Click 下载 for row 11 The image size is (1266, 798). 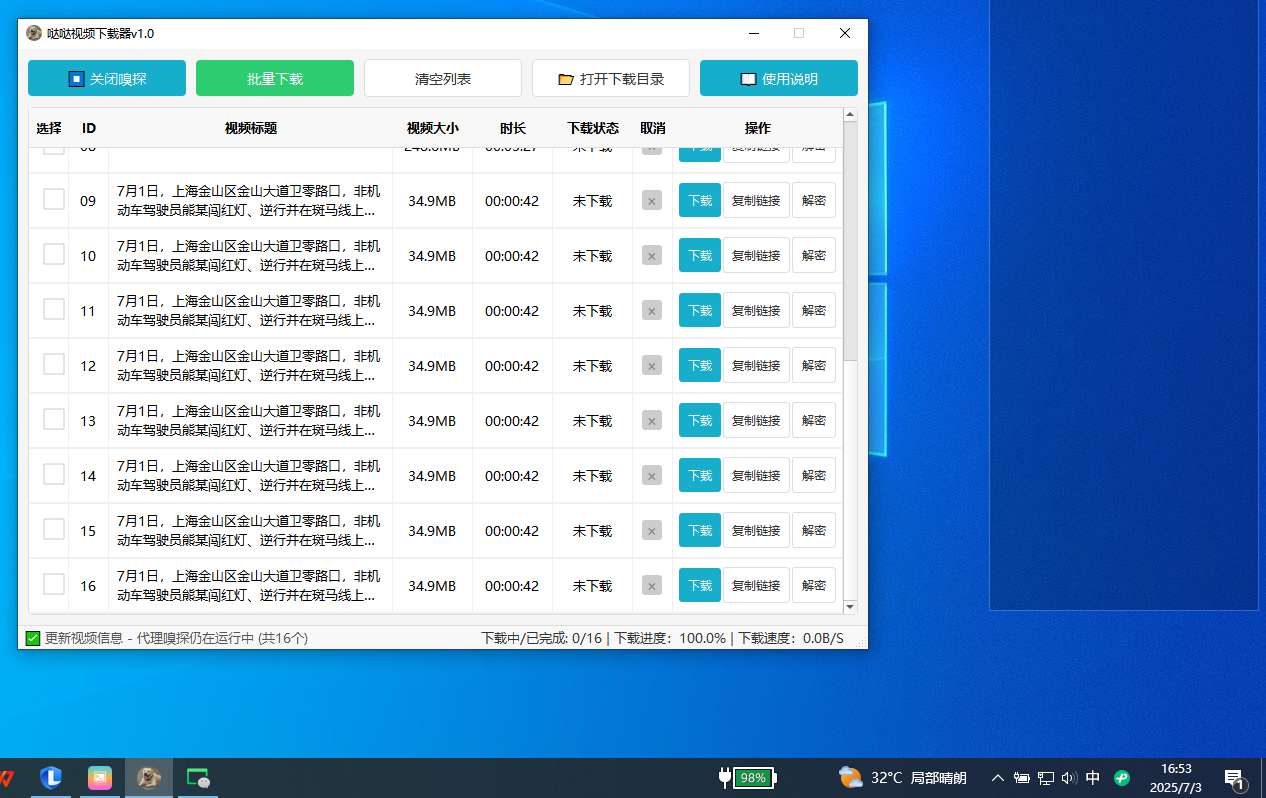(x=700, y=310)
